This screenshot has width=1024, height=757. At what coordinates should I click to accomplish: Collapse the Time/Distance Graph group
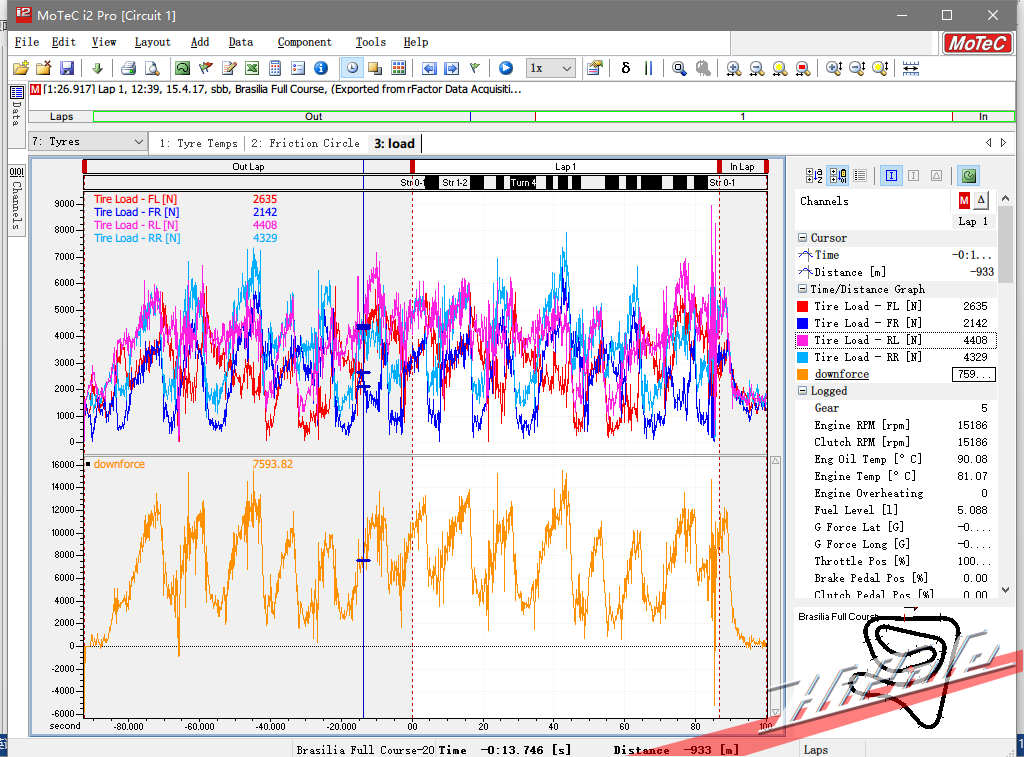pos(803,289)
